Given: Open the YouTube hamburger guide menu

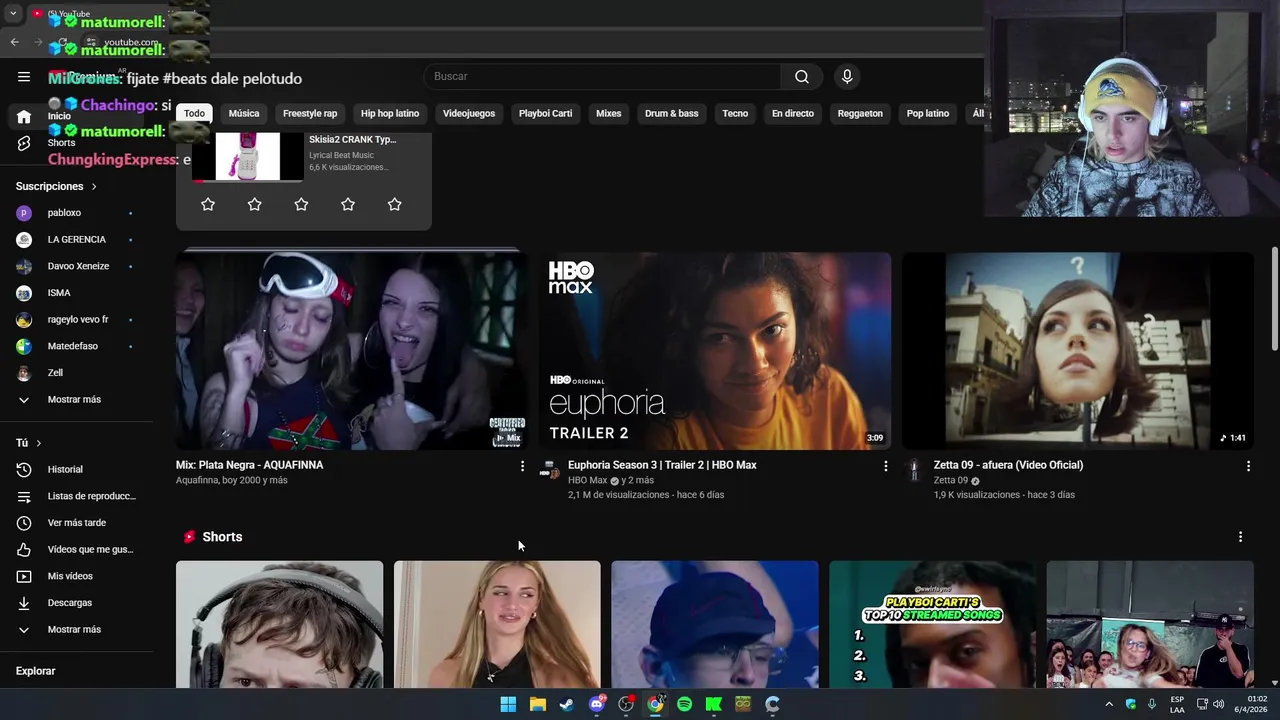Looking at the screenshot, I should [24, 76].
